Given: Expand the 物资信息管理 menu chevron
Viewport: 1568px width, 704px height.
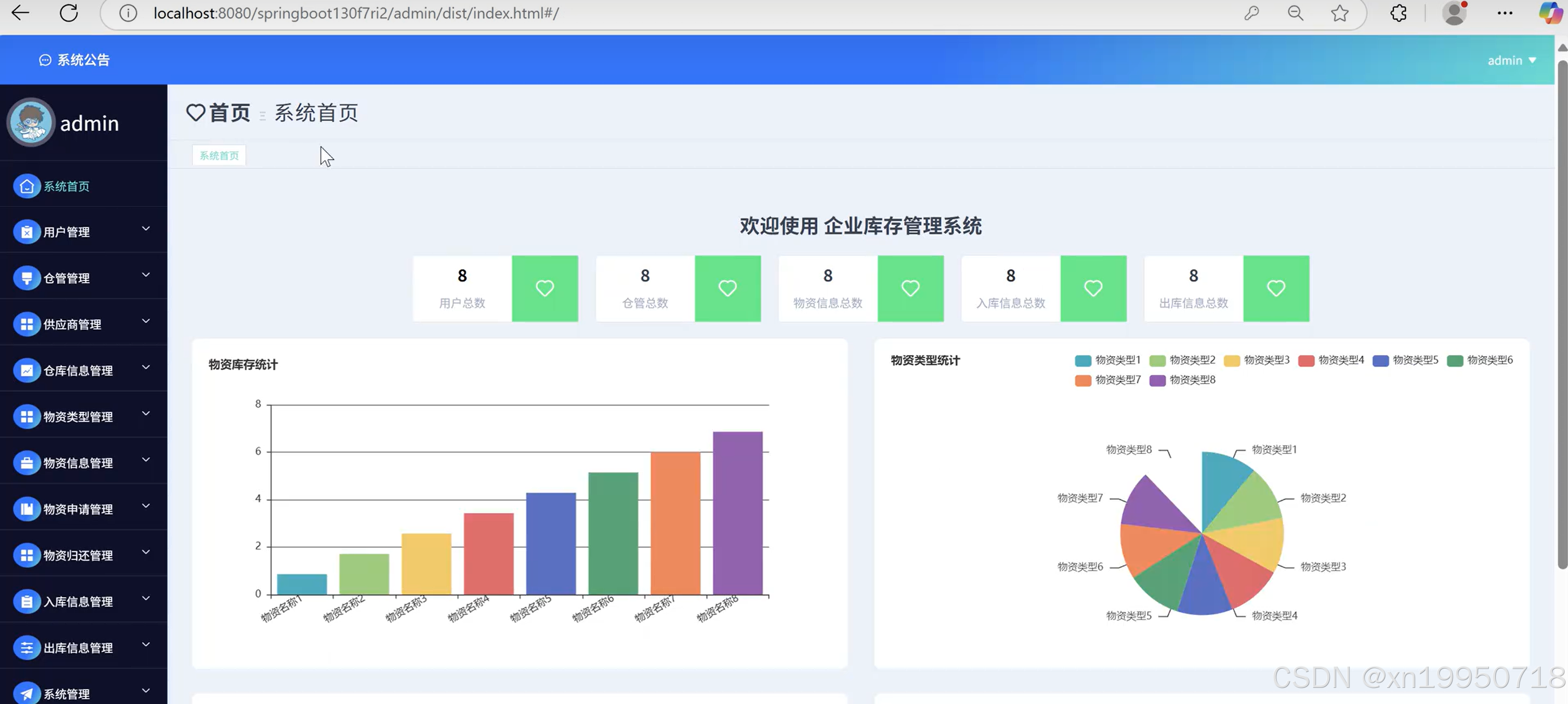Looking at the screenshot, I should coord(145,460).
